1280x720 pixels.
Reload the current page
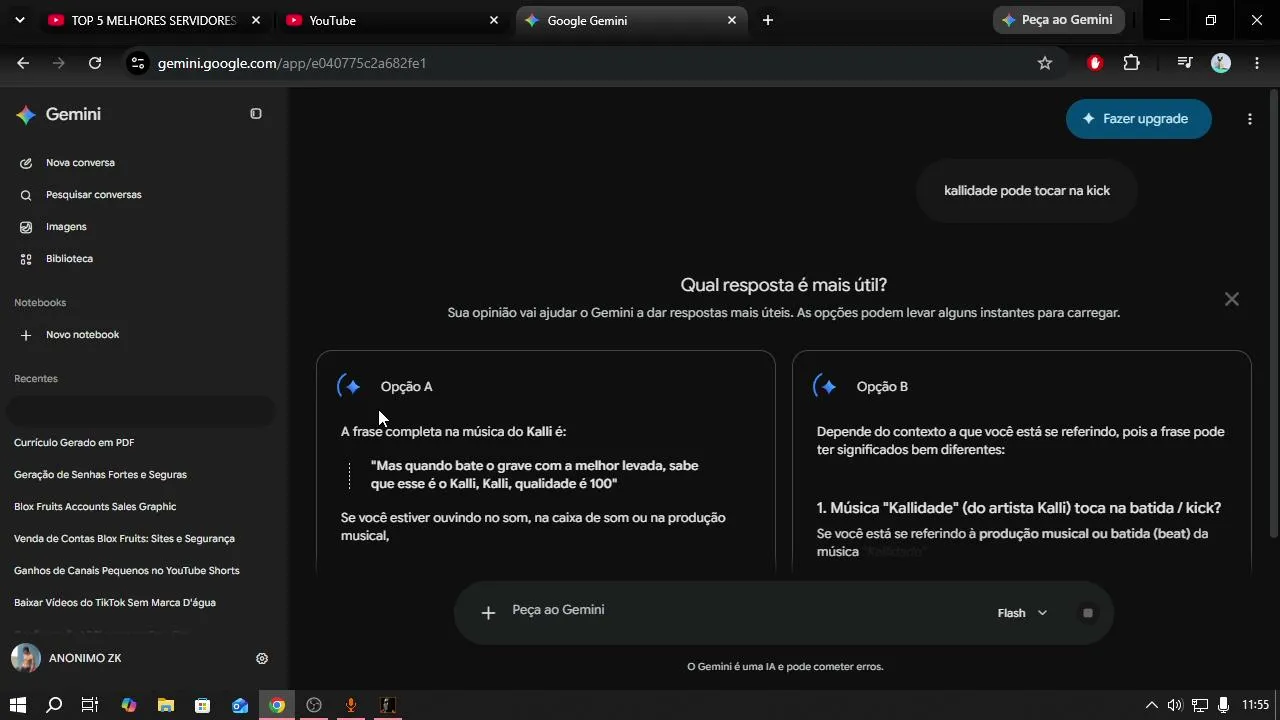click(x=95, y=63)
